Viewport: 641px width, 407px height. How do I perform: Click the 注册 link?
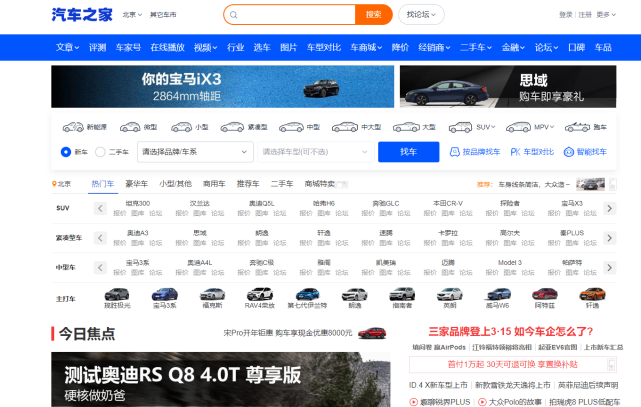pyautogui.click(x=585, y=15)
